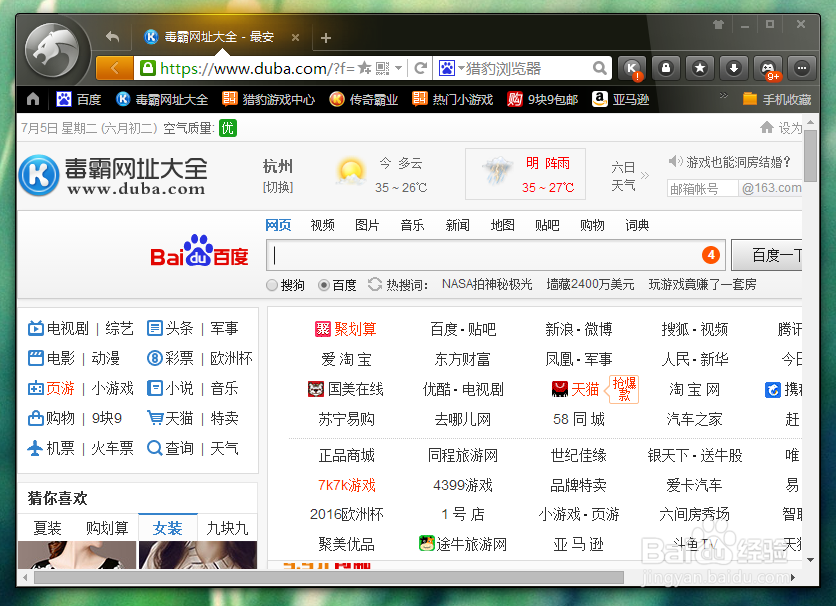Open 亚马逊 bookmark
836x606 pixels.
(621, 99)
